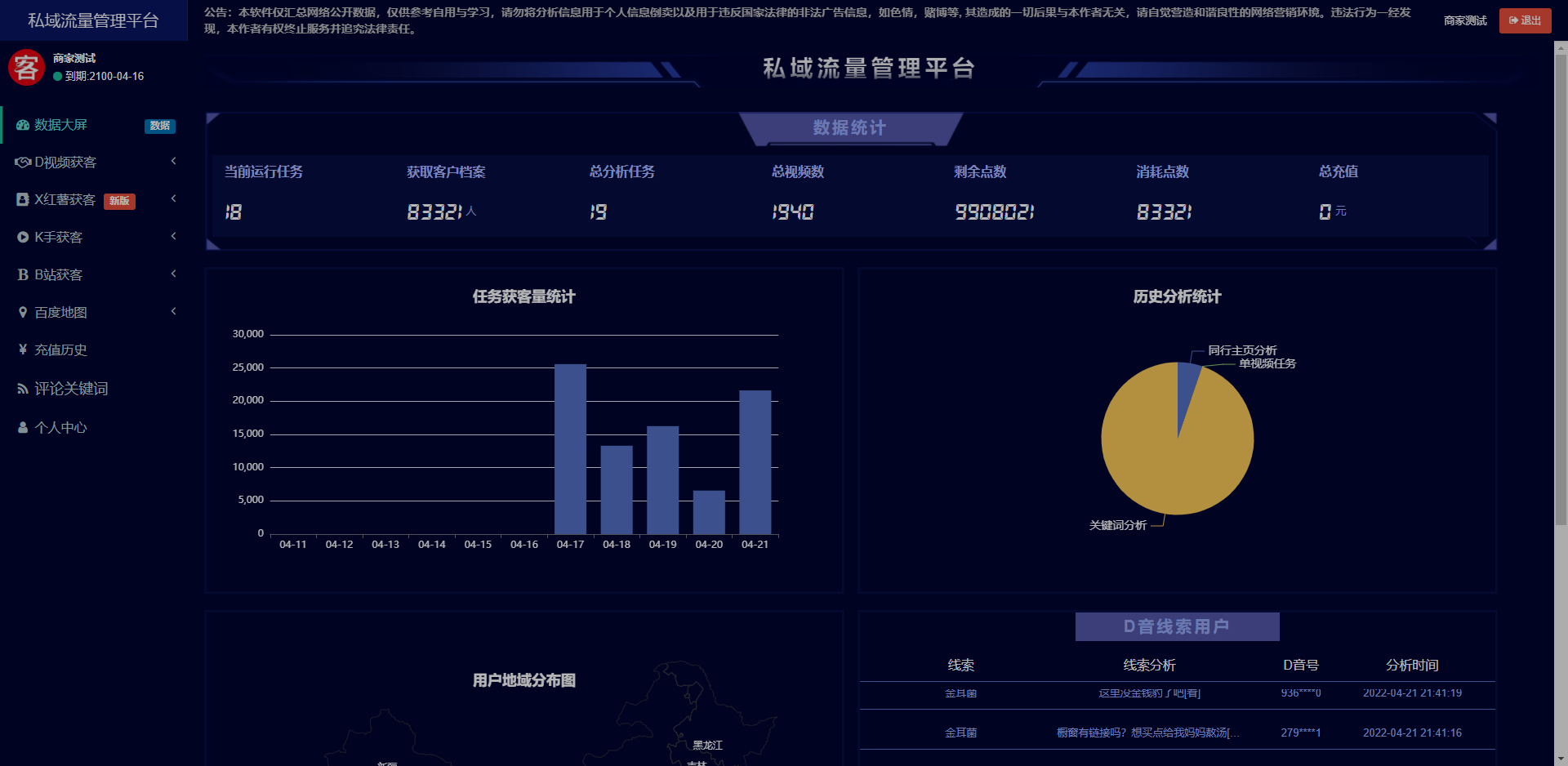Click the red 退出 logout button
This screenshot has height=766, width=1568.
1525,20
